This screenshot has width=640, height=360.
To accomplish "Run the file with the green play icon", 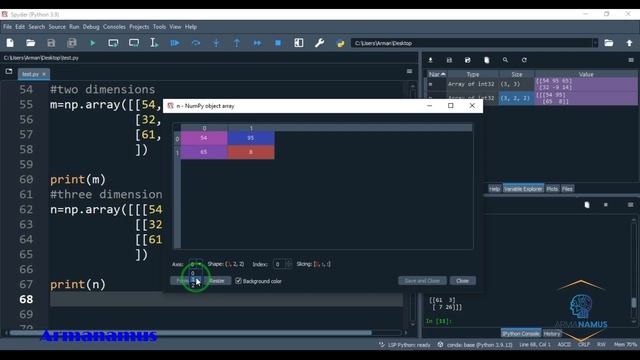I will click(x=93, y=43).
